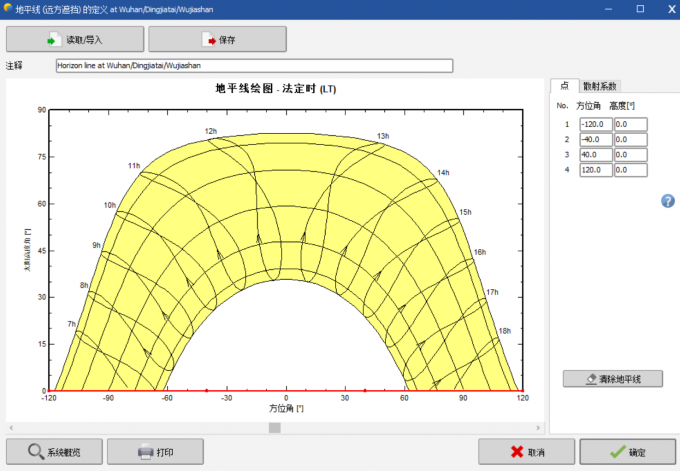Click the printer 打印 button
The image size is (680, 471).
point(155,451)
